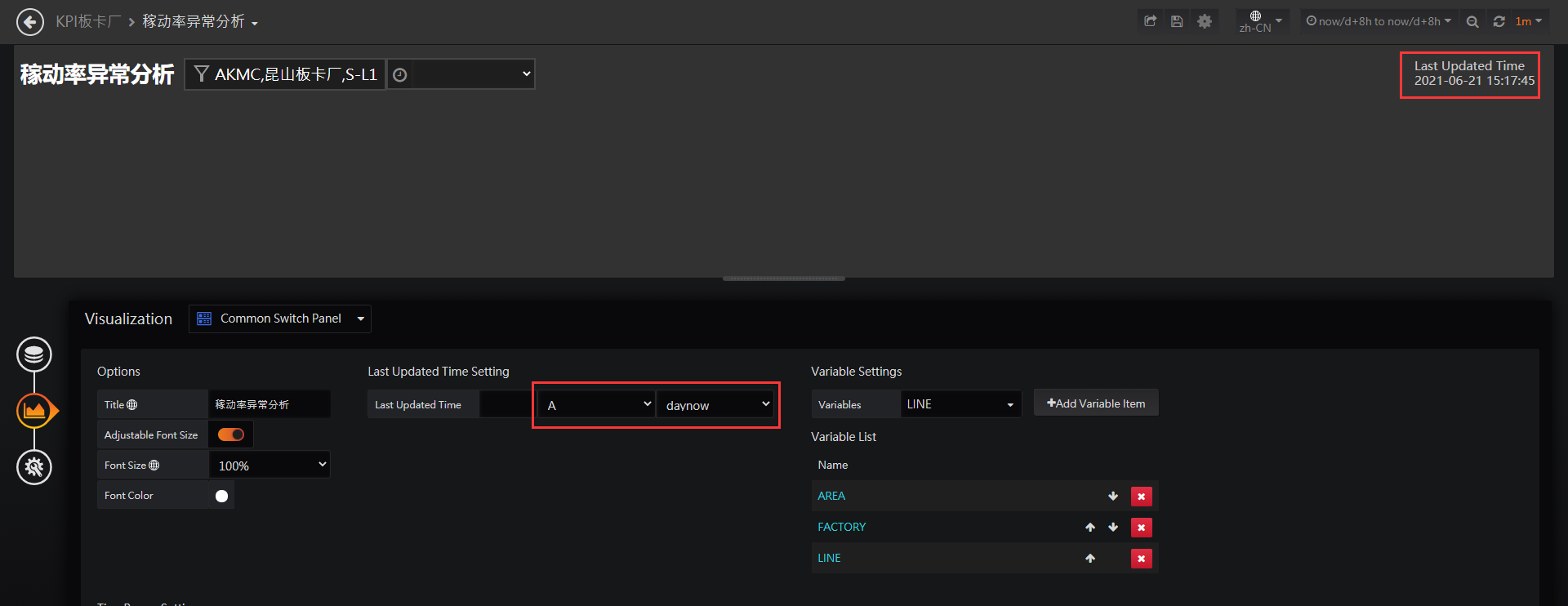This screenshot has height=606, width=1568.
Task: Open the query A dropdown
Action: point(598,404)
